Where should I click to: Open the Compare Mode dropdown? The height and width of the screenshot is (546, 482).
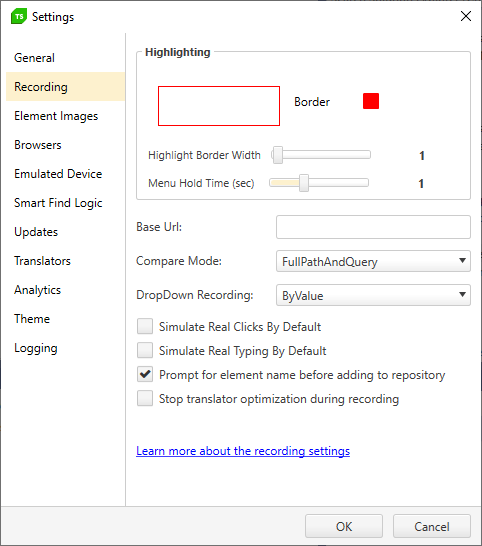click(x=373, y=261)
